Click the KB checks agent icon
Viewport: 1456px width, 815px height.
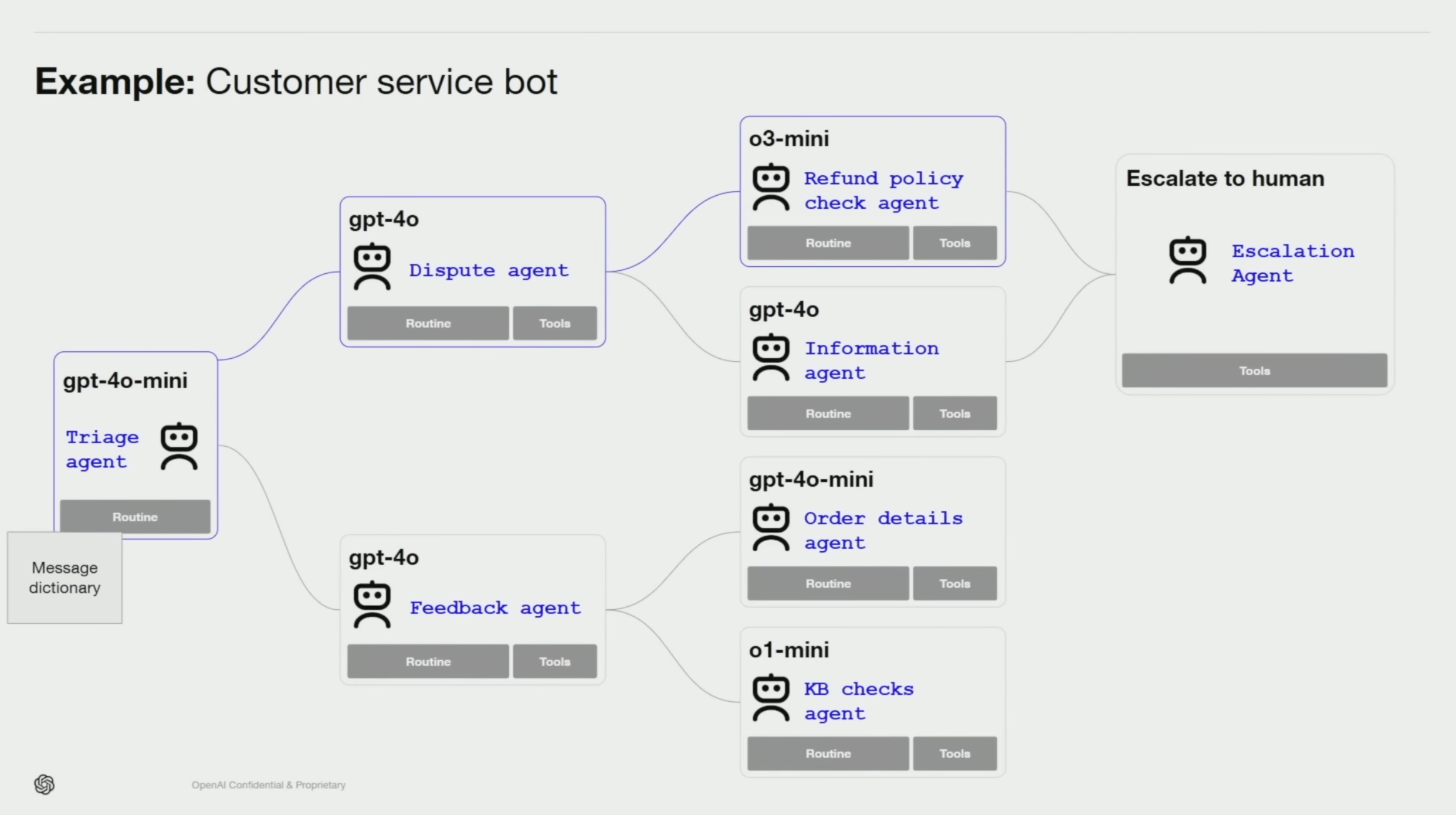tap(771, 697)
